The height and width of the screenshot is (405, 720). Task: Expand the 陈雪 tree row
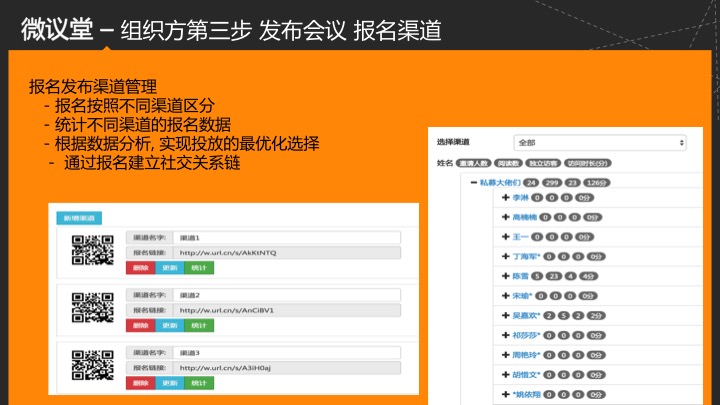505,276
